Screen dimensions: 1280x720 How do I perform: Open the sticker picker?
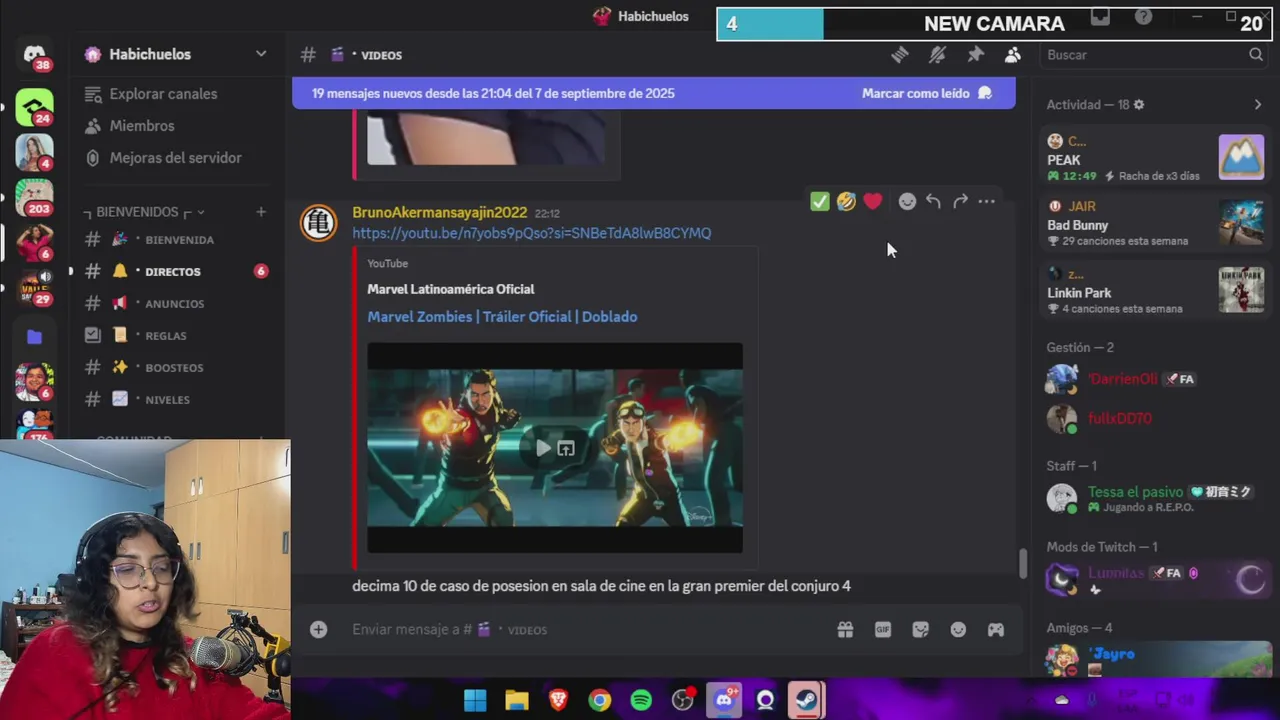(x=921, y=629)
